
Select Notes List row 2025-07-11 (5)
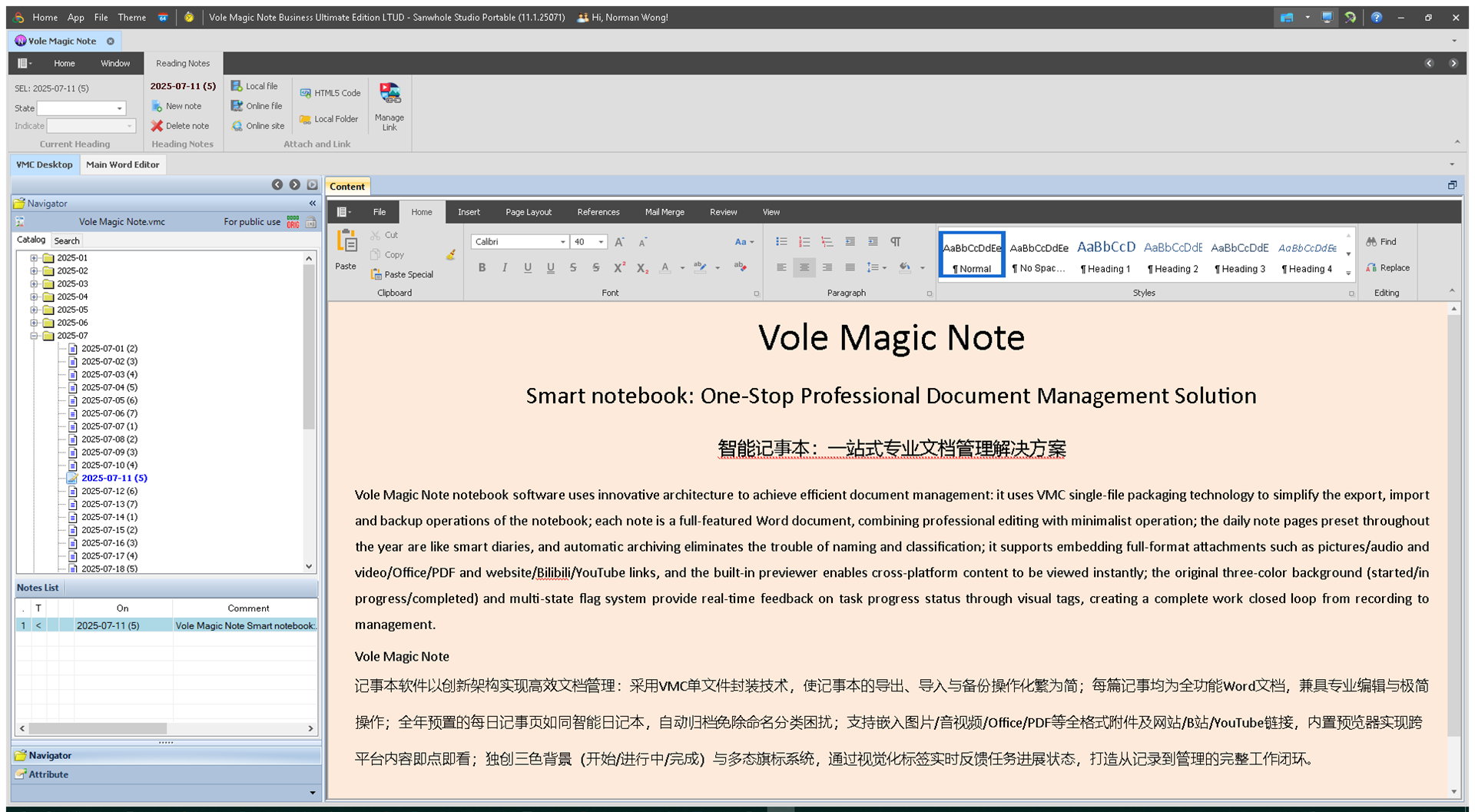(166, 626)
